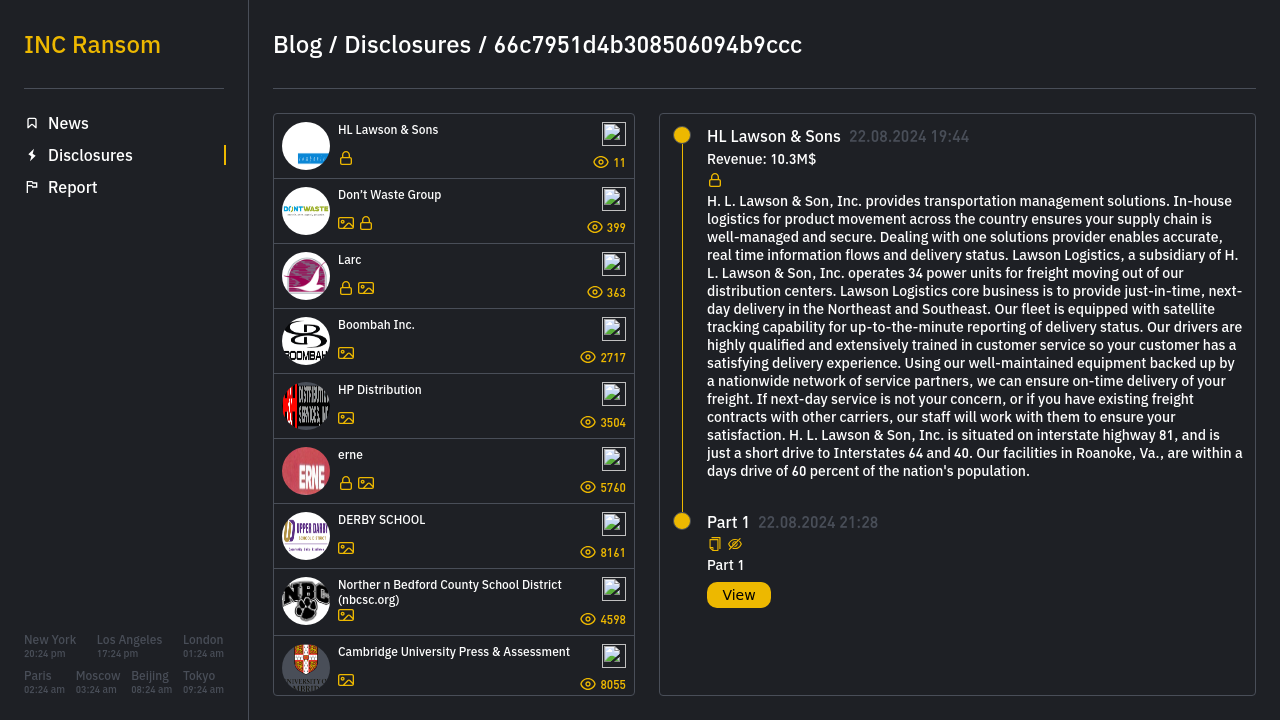Open the News menu item

coord(68,123)
